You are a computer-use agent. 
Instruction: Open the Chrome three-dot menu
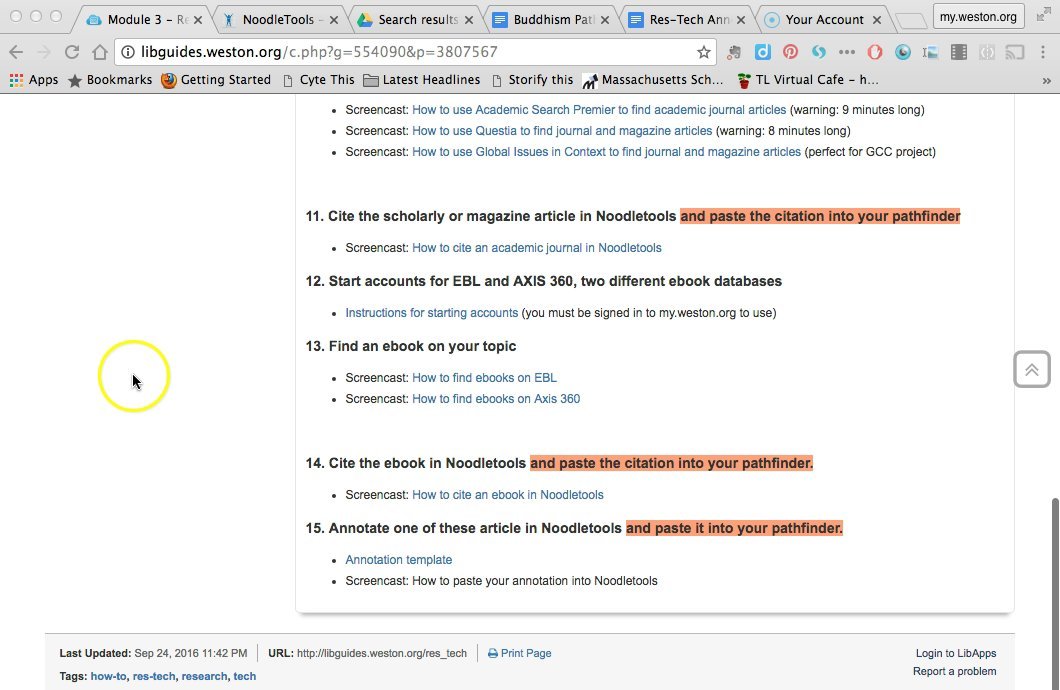pyautogui.click(x=1044, y=51)
